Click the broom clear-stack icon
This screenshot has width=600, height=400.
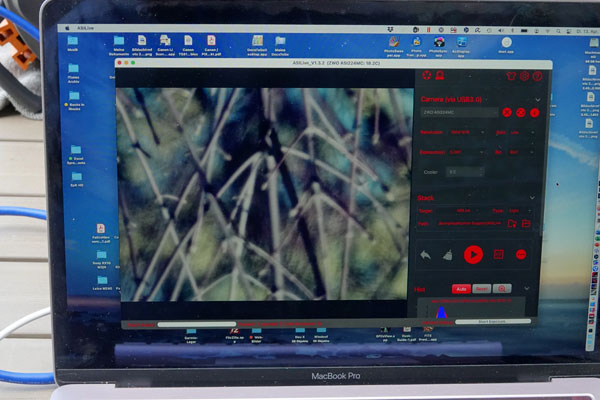pos(446,255)
